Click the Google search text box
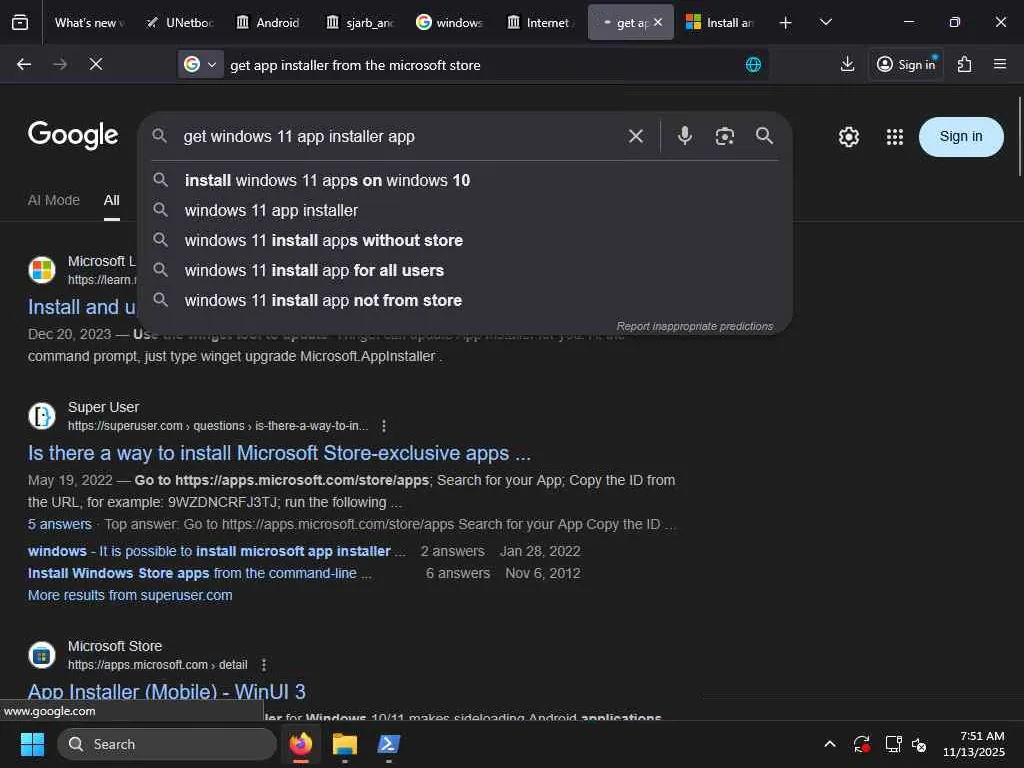Image resolution: width=1024 pixels, height=768 pixels. (398, 136)
